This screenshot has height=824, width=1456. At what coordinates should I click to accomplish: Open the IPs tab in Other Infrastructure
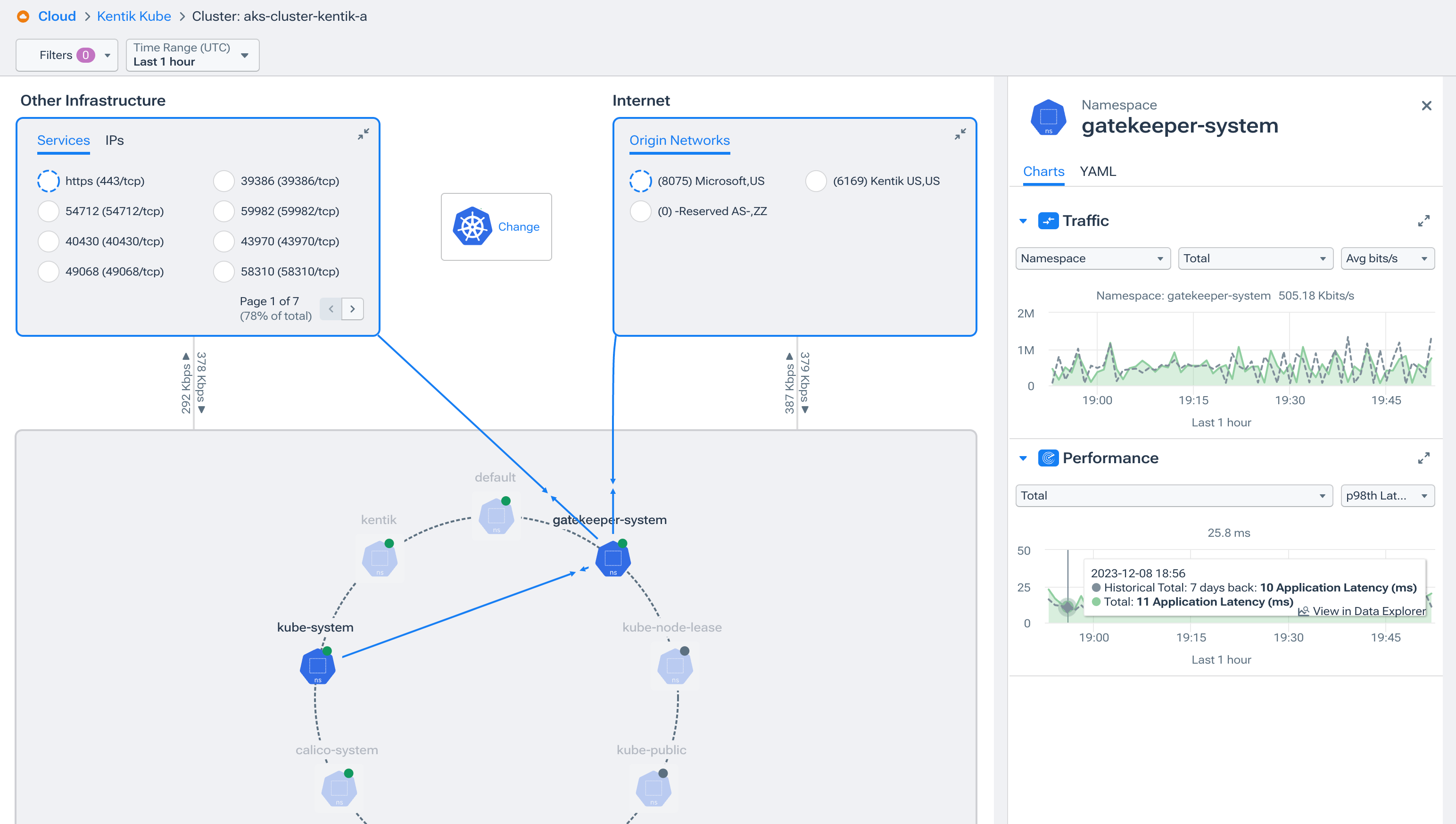pyautogui.click(x=115, y=140)
